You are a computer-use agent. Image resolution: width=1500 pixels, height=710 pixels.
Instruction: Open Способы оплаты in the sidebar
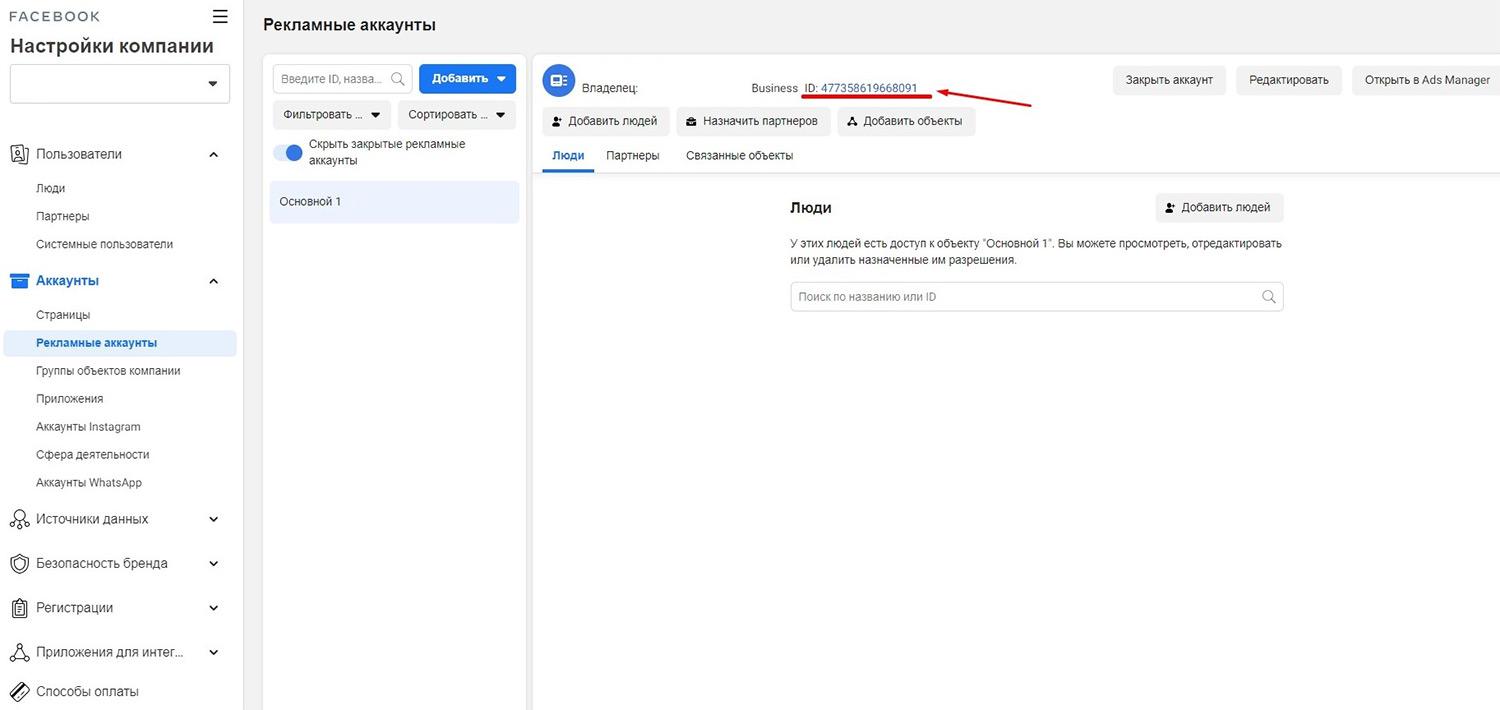[87, 691]
